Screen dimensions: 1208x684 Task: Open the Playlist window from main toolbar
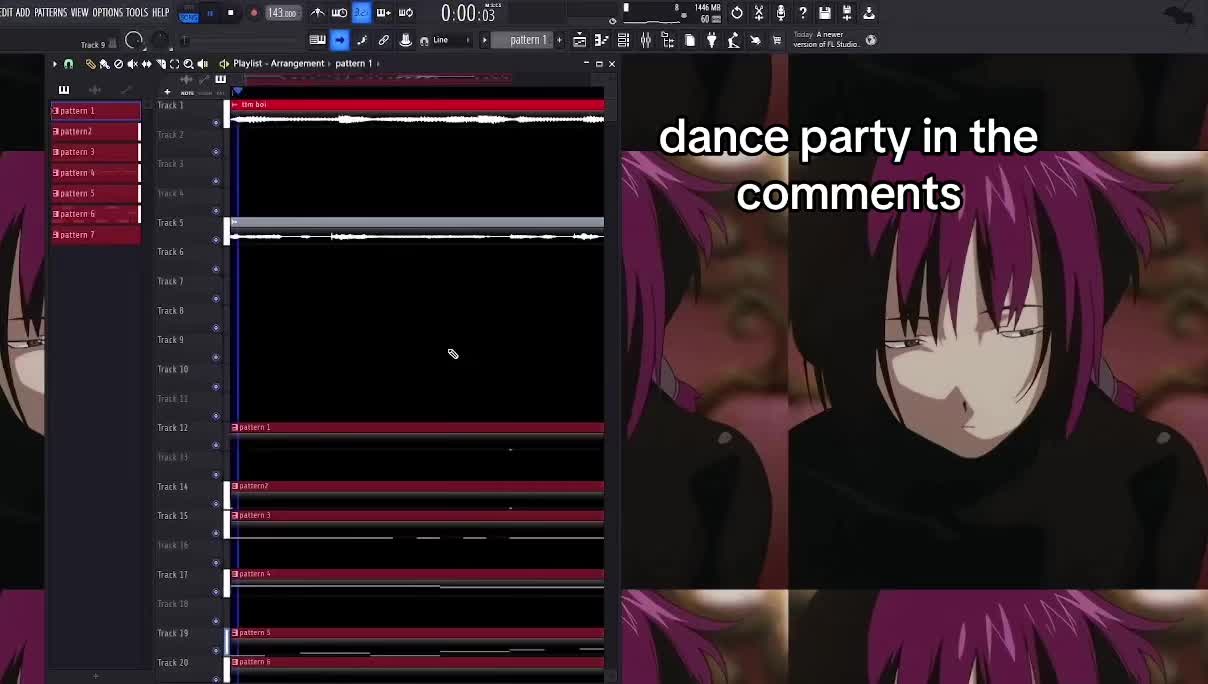[580, 40]
